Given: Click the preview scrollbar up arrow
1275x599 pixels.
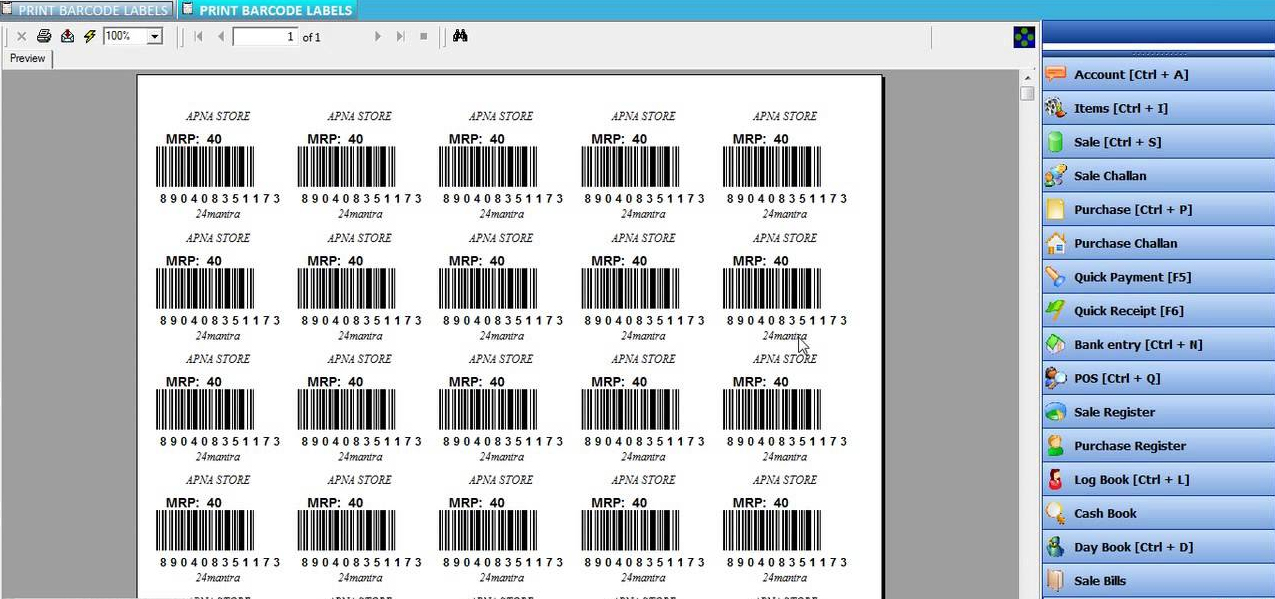Looking at the screenshot, I should tap(1027, 77).
